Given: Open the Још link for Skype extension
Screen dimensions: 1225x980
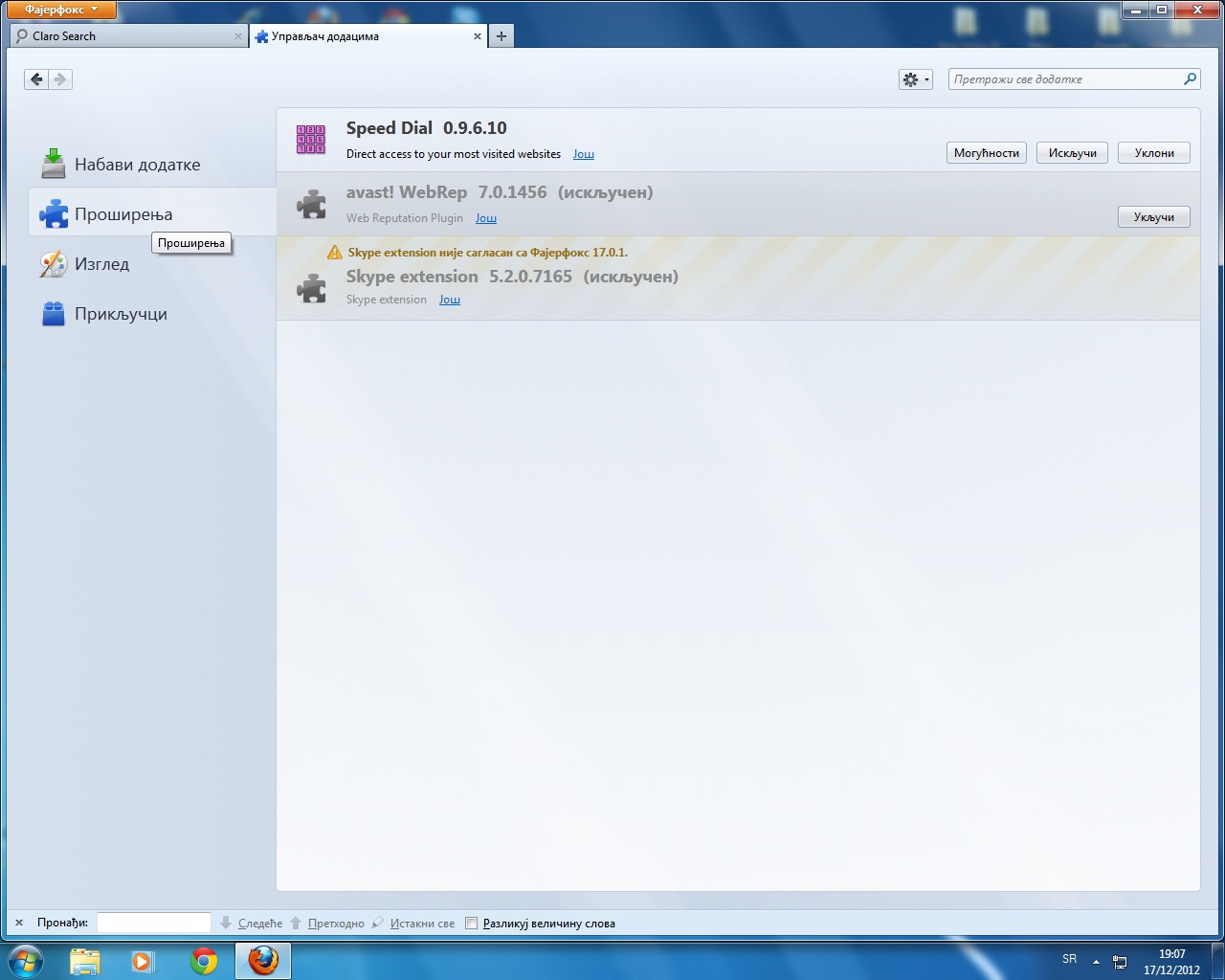Looking at the screenshot, I should click(450, 300).
